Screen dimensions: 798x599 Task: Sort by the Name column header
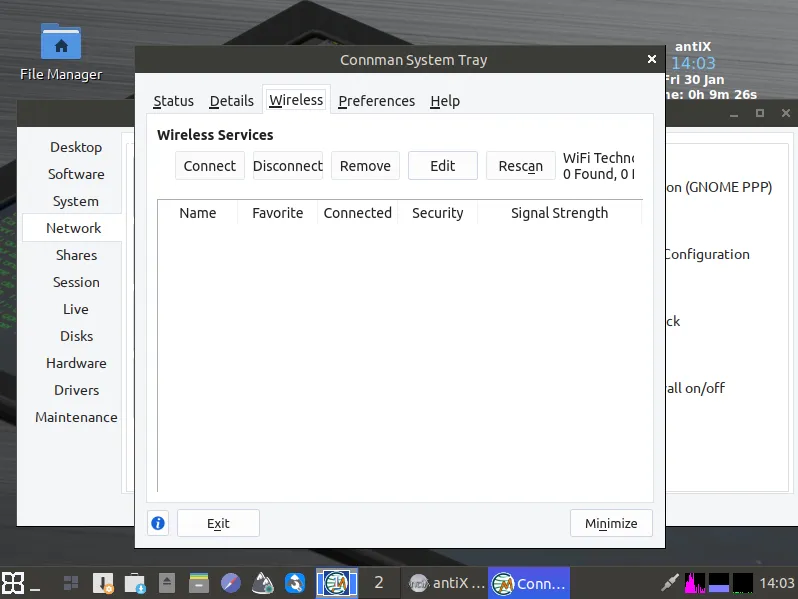tap(197, 213)
